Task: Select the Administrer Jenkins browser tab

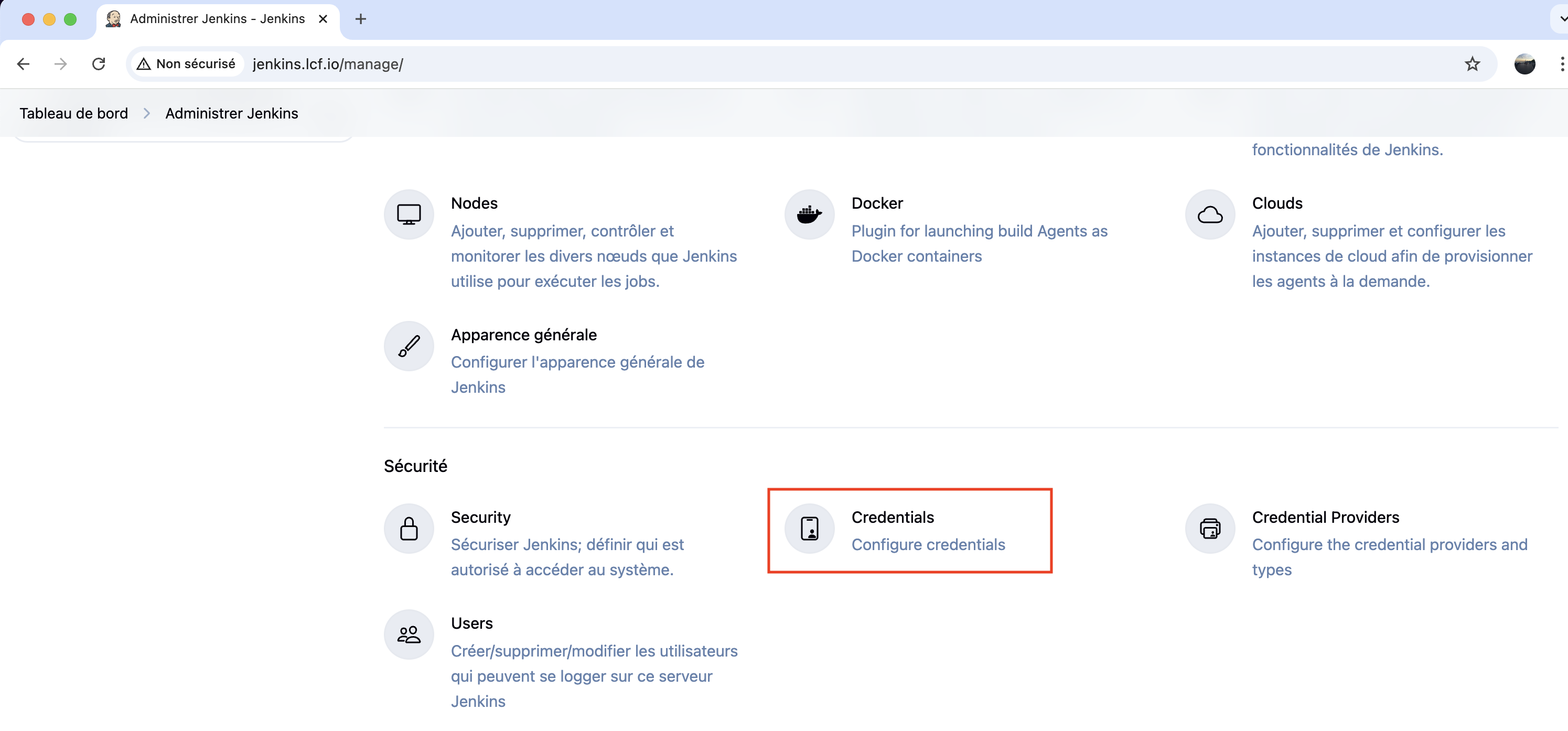Action: [217, 19]
